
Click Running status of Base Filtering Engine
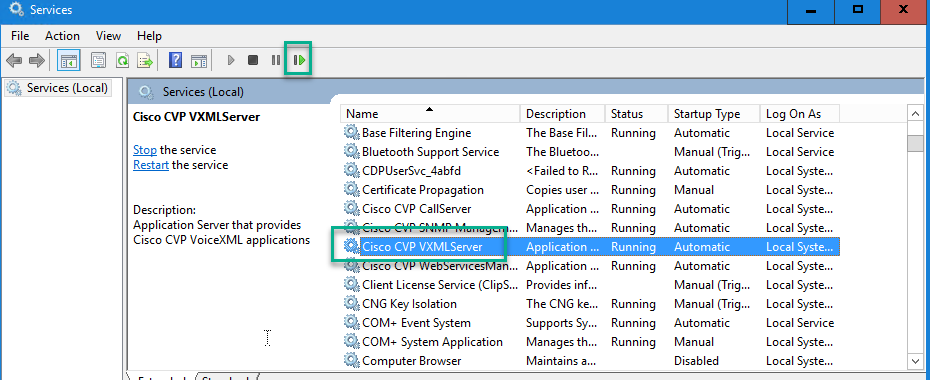pyautogui.click(x=633, y=133)
